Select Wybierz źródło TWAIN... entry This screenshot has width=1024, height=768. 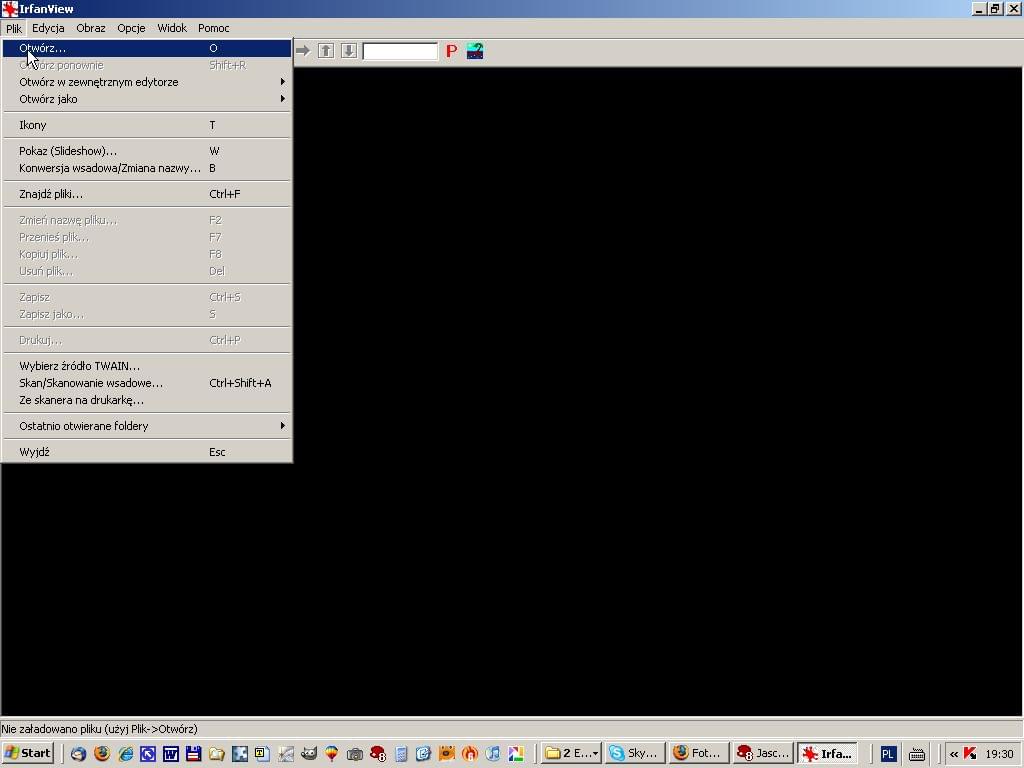click(147, 366)
